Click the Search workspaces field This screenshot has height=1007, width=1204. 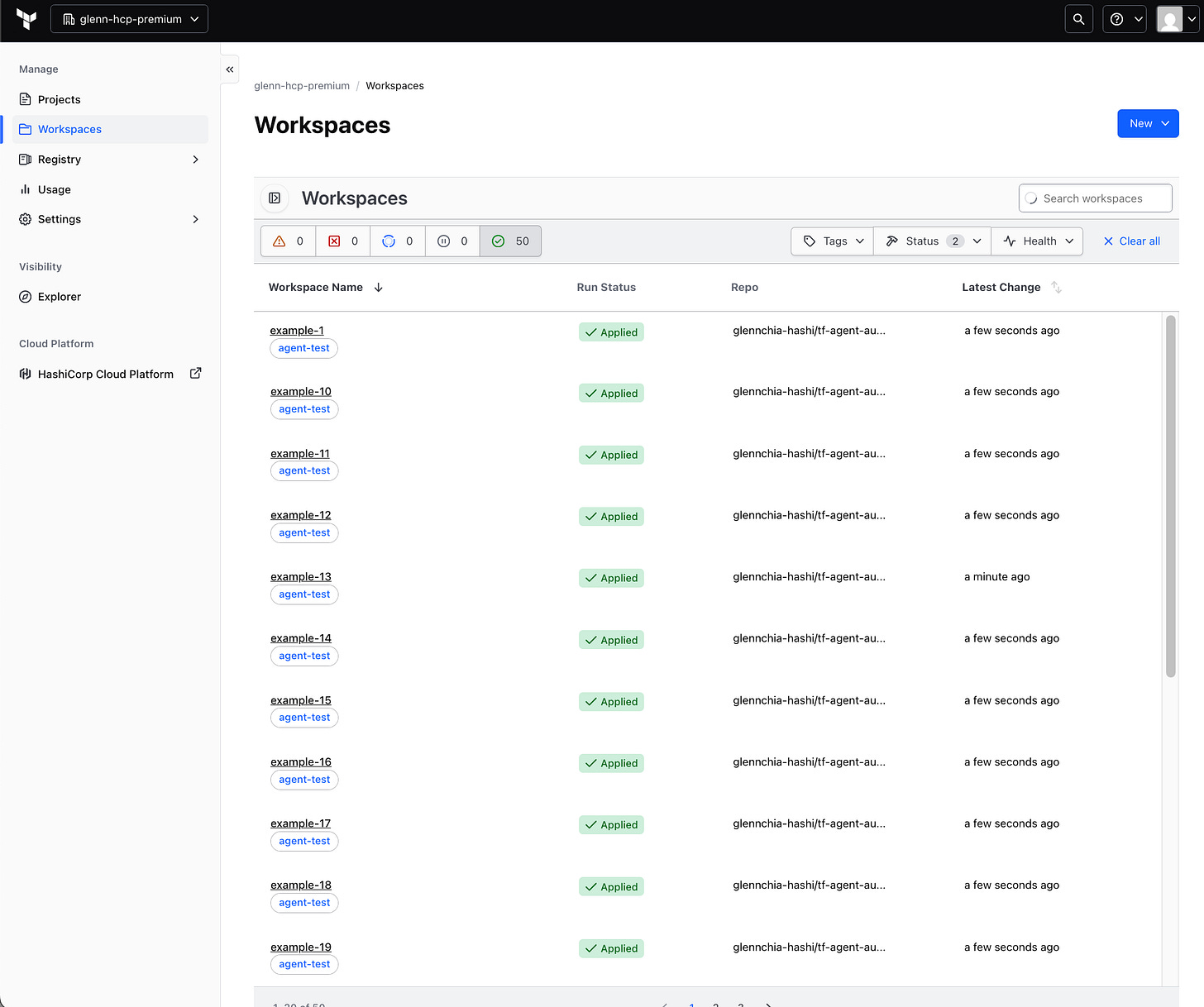pyautogui.click(x=1095, y=198)
